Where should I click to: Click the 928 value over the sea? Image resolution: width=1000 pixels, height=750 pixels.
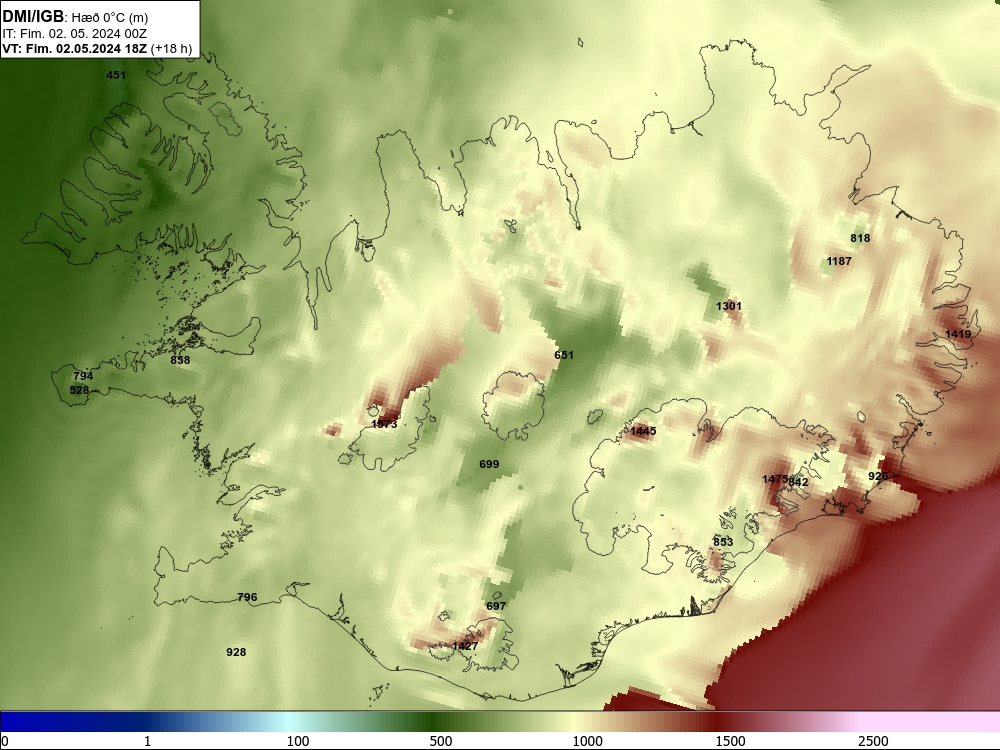point(236,652)
